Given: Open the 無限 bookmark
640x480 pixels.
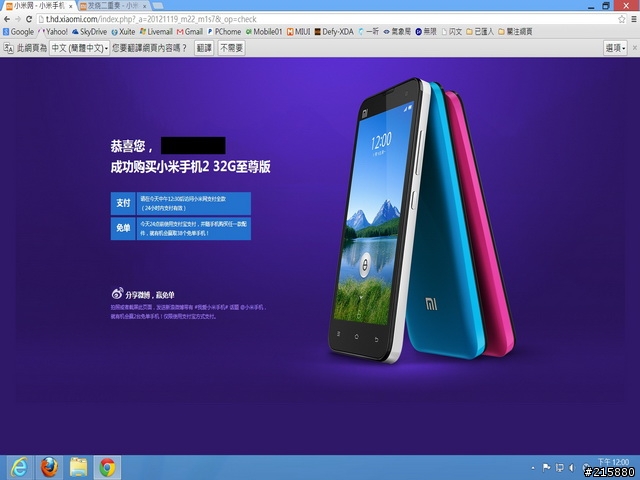Looking at the screenshot, I should (x=426, y=31).
